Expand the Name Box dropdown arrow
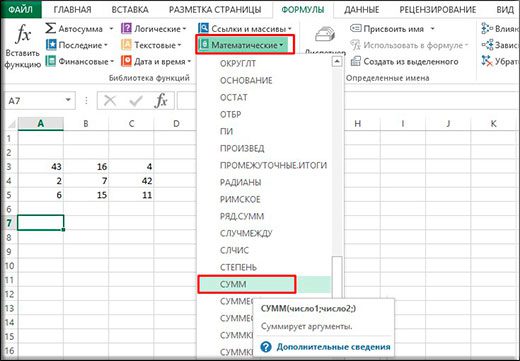This screenshot has width=520, height=361. tap(68, 100)
